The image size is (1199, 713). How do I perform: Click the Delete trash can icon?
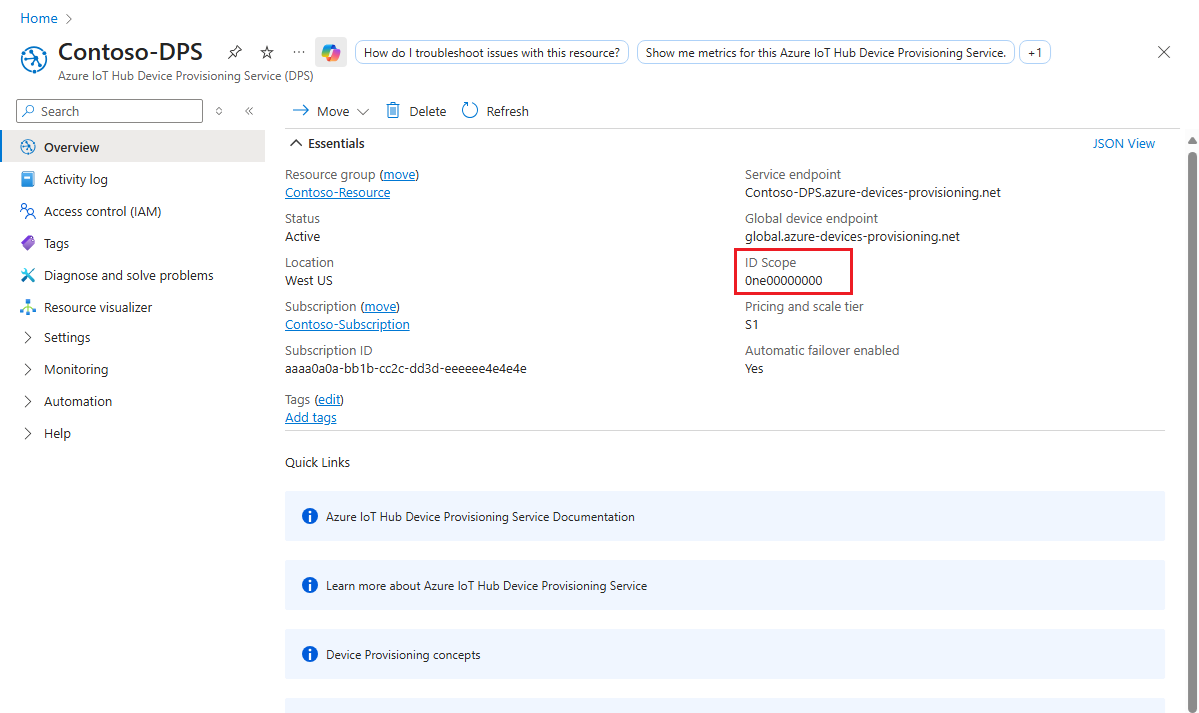[393, 110]
